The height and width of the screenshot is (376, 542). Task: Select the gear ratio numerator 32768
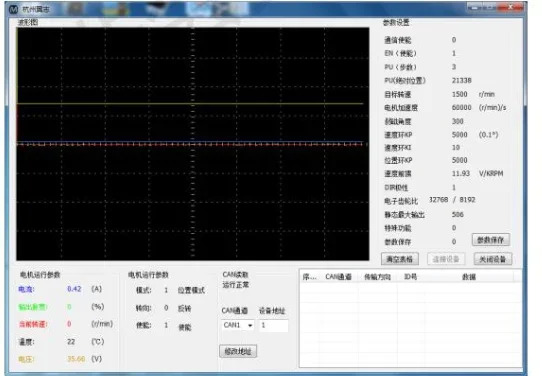tap(438, 200)
